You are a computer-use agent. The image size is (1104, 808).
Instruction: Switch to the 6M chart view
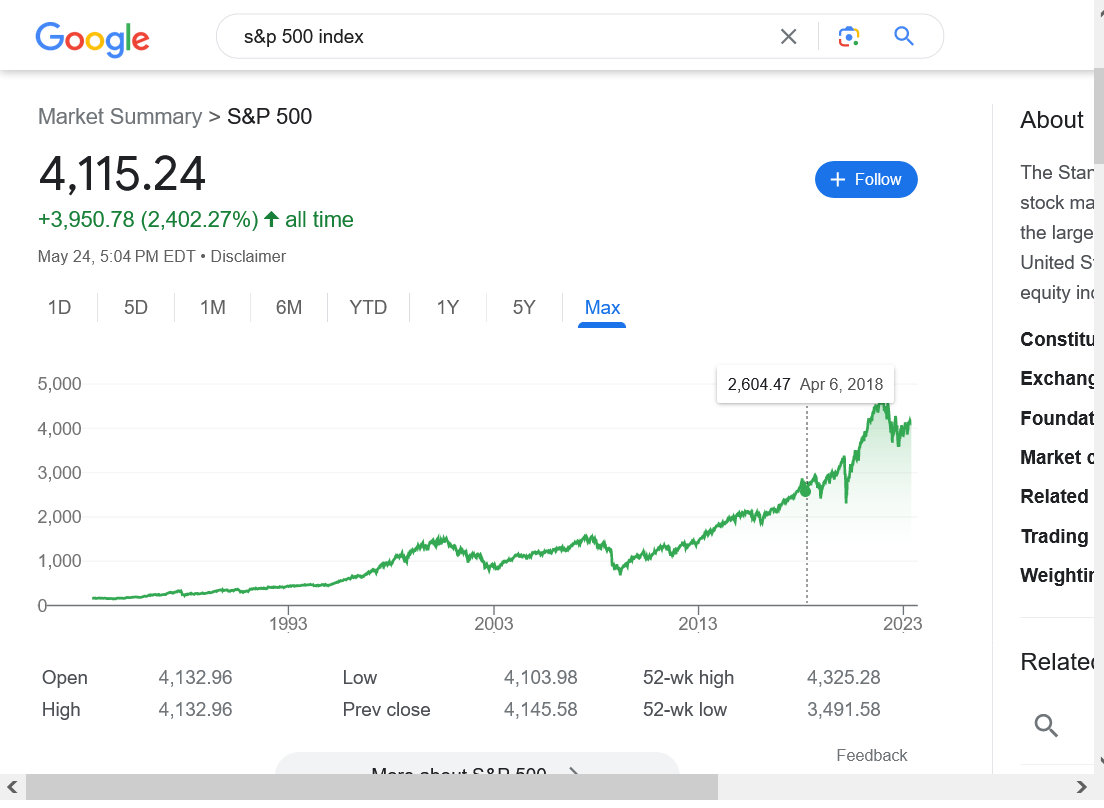click(x=289, y=307)
